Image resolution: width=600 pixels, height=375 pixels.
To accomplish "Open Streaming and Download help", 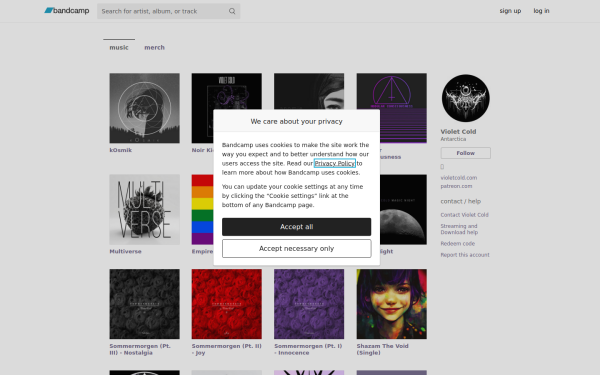I will pos(459,229).
